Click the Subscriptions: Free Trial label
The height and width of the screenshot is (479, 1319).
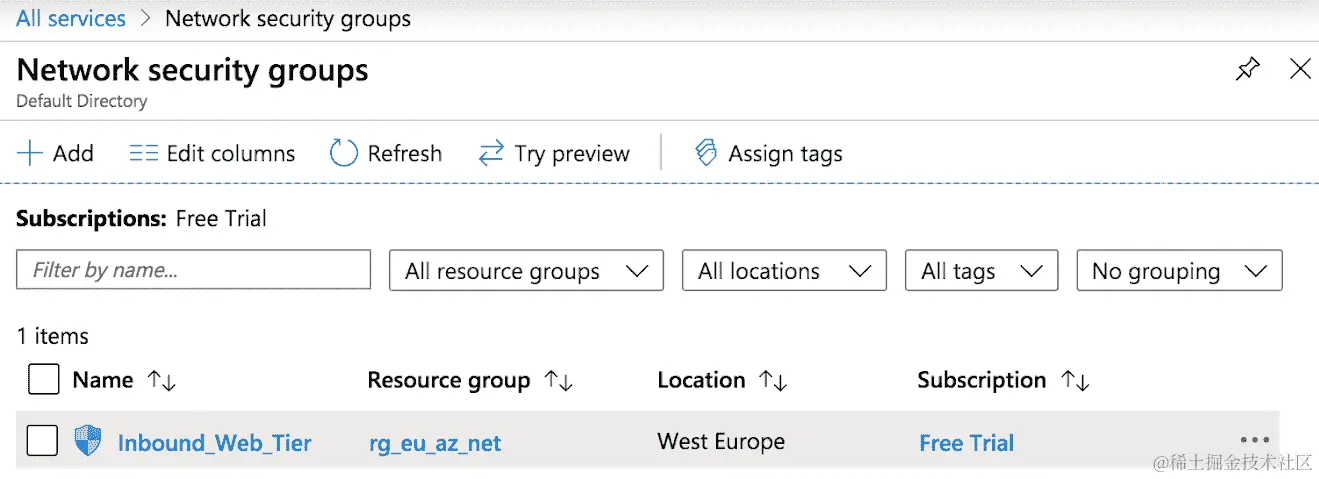click(141, 218)
